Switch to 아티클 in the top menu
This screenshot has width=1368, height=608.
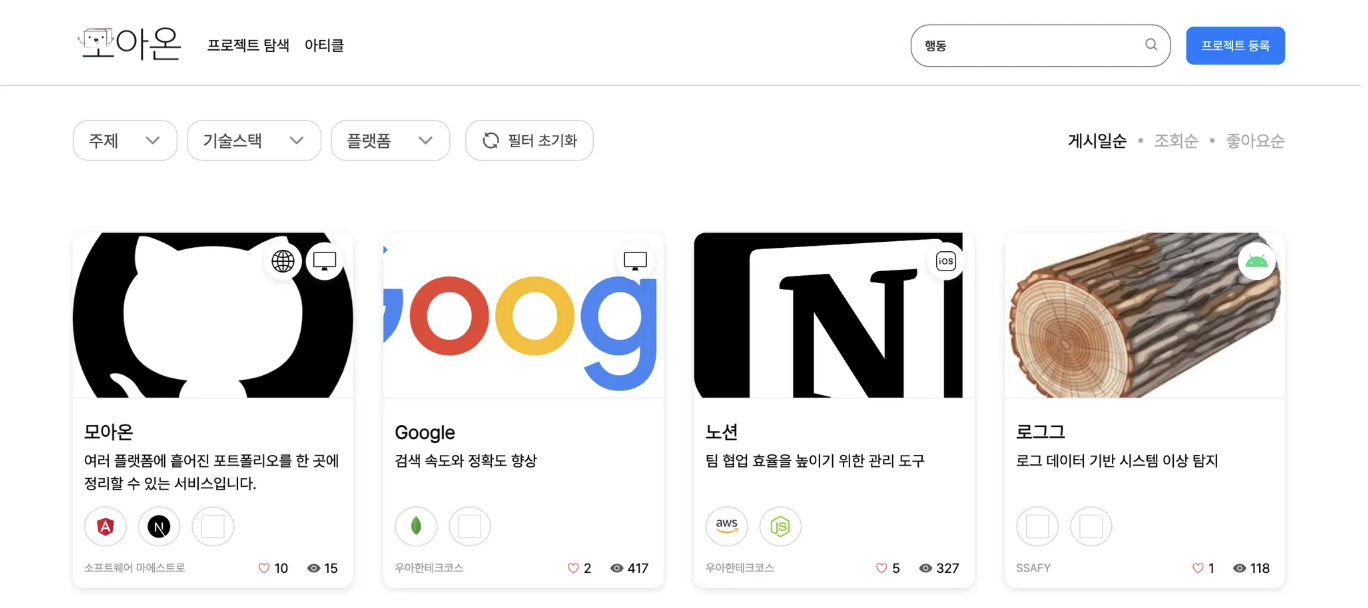tap(326, 45)
